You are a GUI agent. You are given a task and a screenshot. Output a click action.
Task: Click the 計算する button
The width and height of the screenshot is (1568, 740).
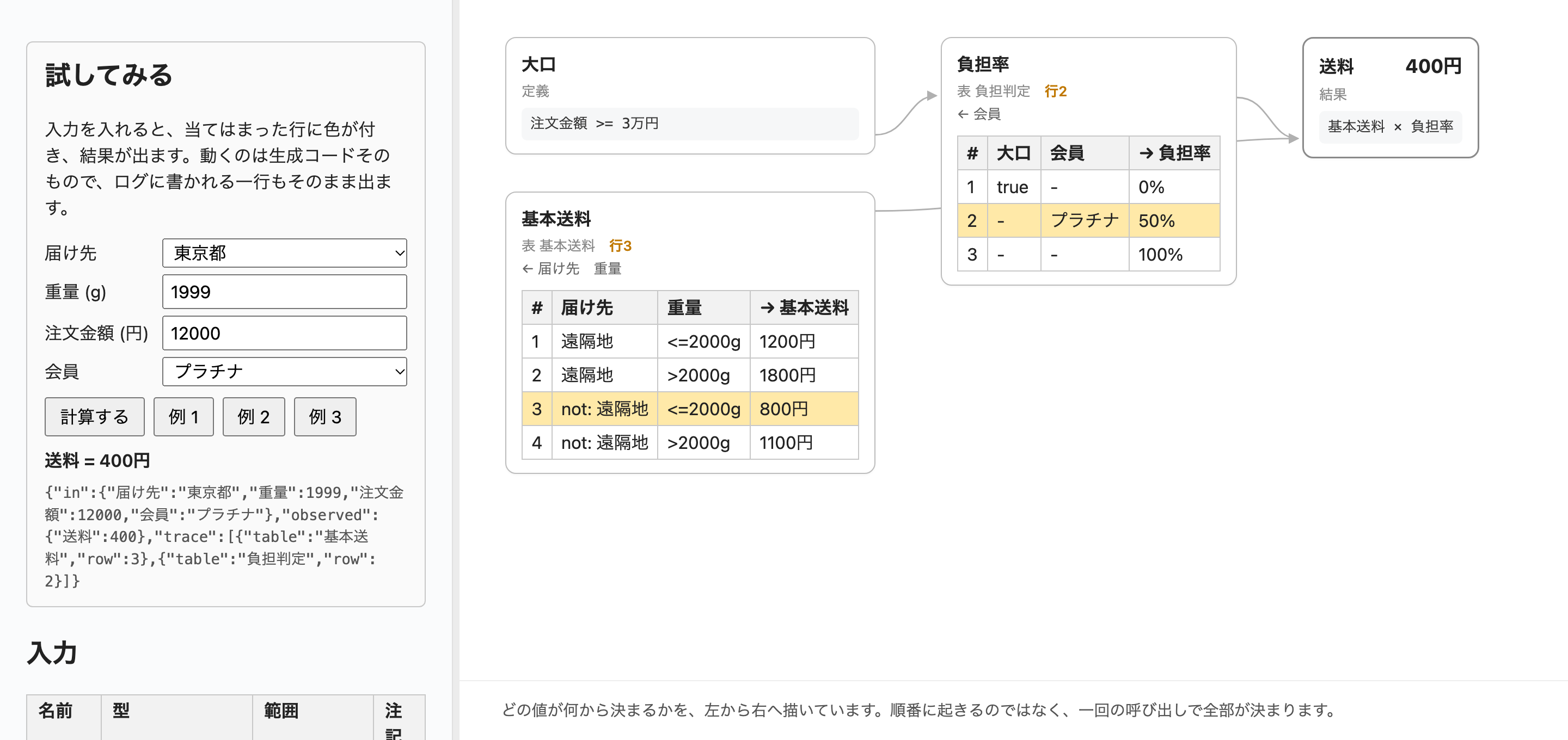94,417
